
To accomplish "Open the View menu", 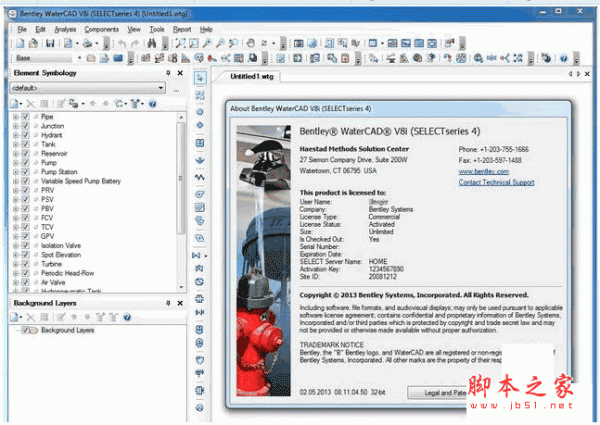I will [134, 29].
